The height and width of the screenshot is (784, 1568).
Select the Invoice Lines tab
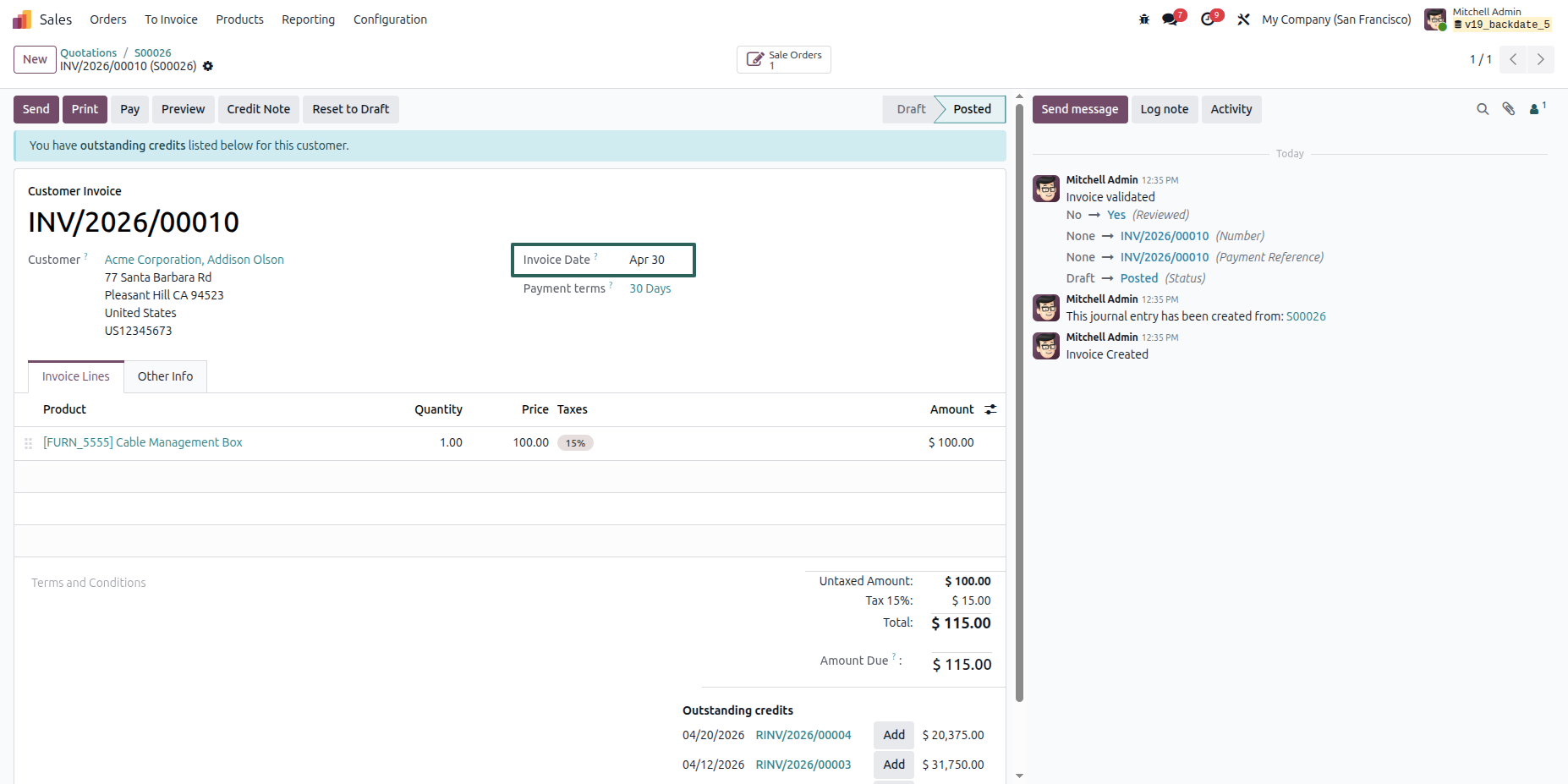tap(76, 376)
